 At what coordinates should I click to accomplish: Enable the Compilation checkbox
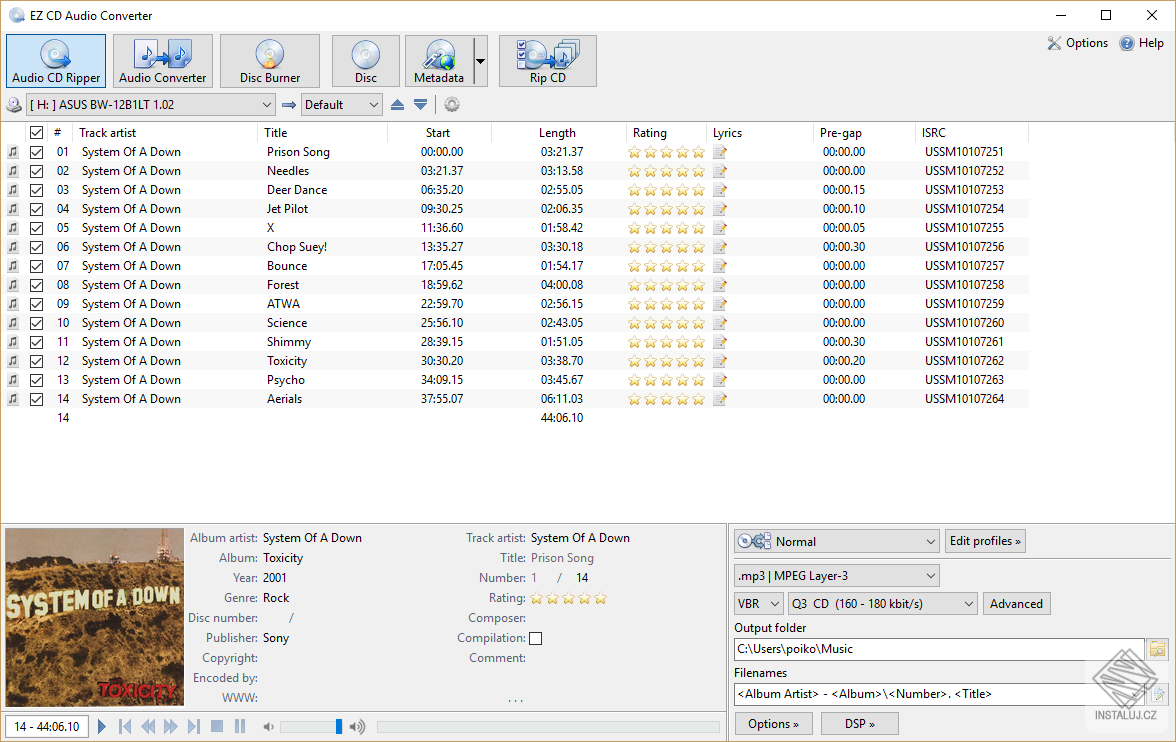click(x=536, y=638)
